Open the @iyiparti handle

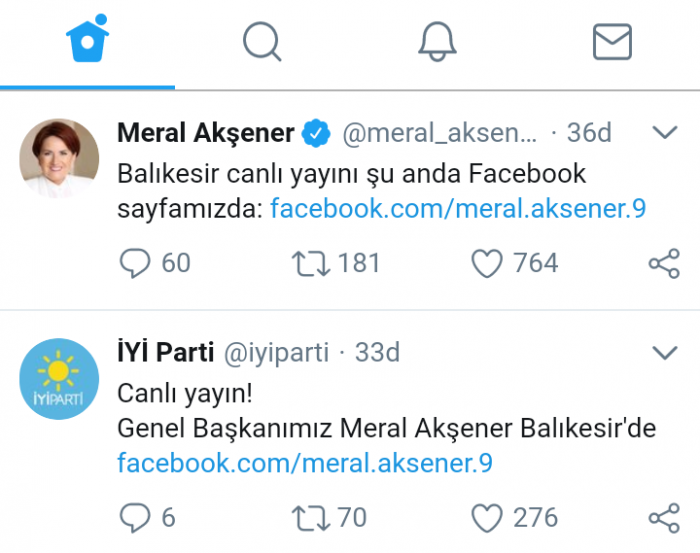[x=276, y=353]
